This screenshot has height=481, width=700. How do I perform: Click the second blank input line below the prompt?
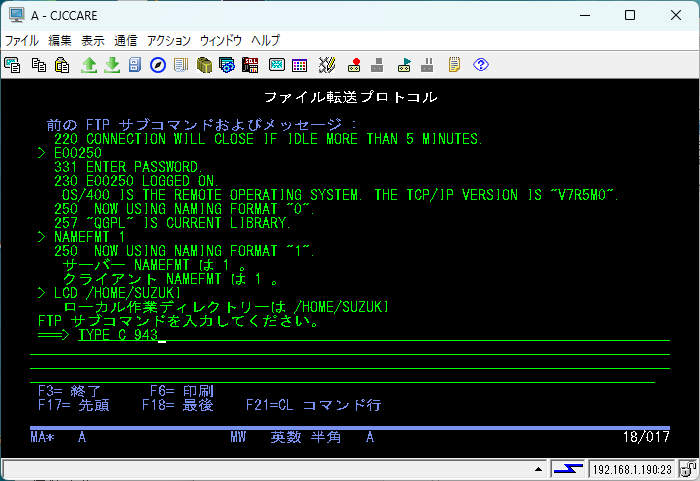click(x=350, y=362)
